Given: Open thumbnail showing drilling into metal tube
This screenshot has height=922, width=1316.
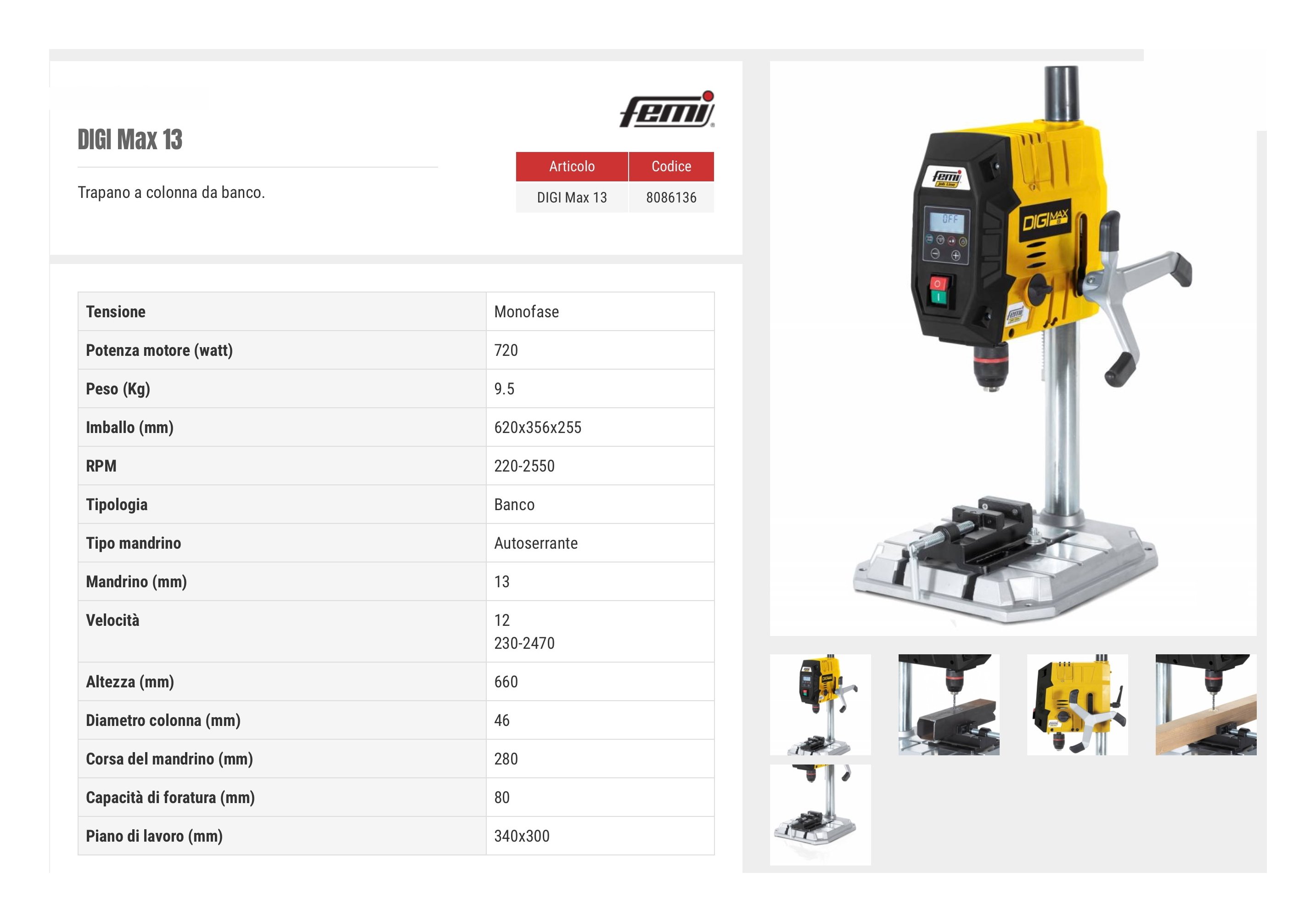Looking at the screenshot, I should coord(948,704).
